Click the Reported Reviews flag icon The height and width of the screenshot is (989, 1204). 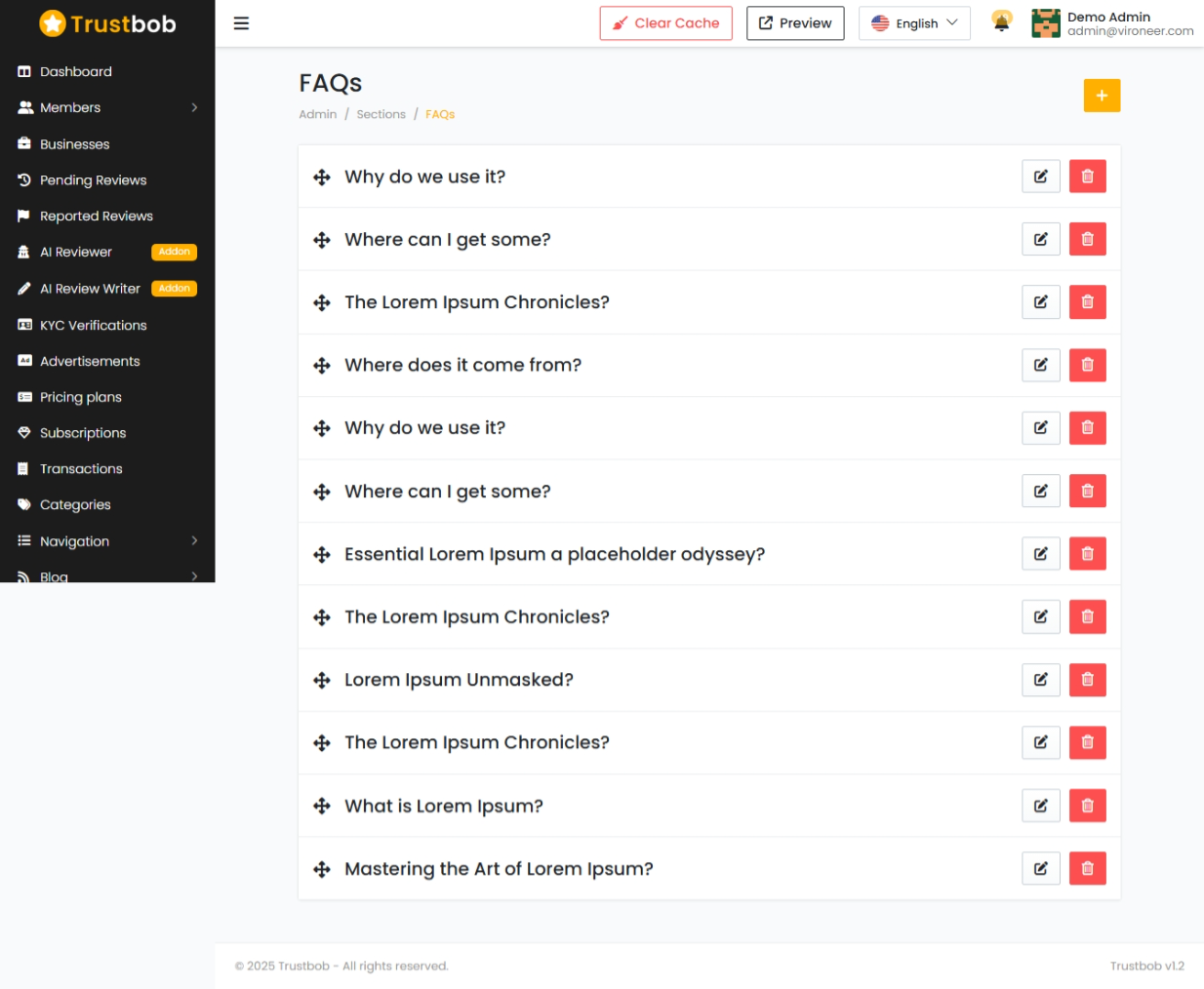(24, 217)
